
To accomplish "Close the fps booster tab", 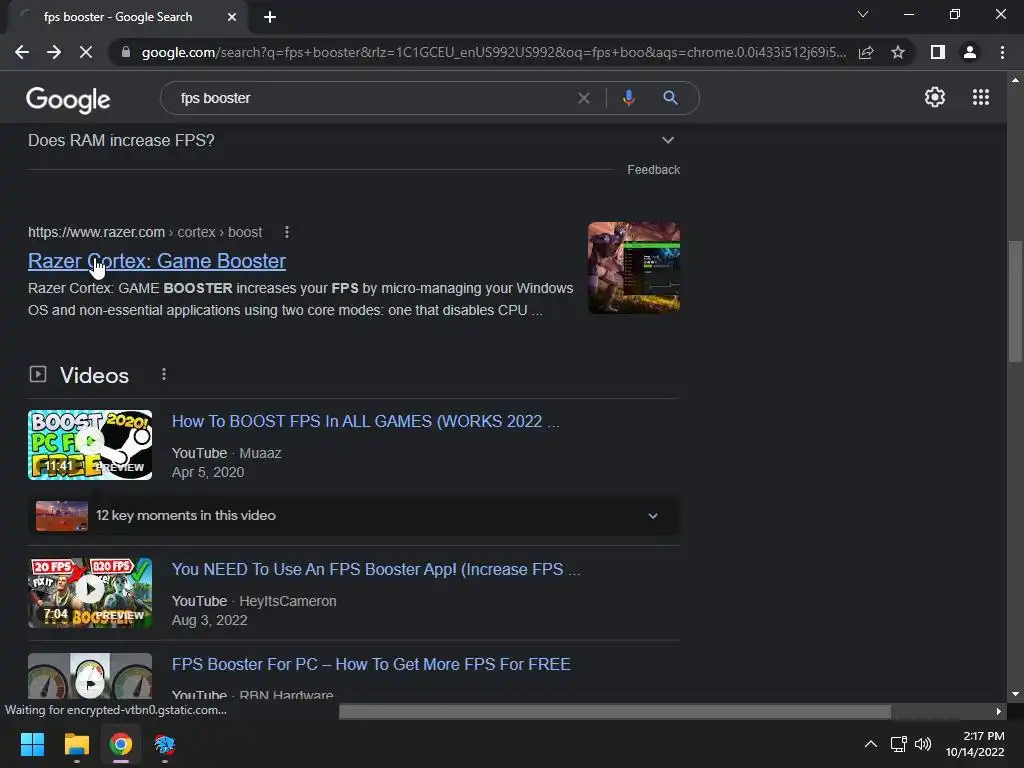I will pos(232,17).
